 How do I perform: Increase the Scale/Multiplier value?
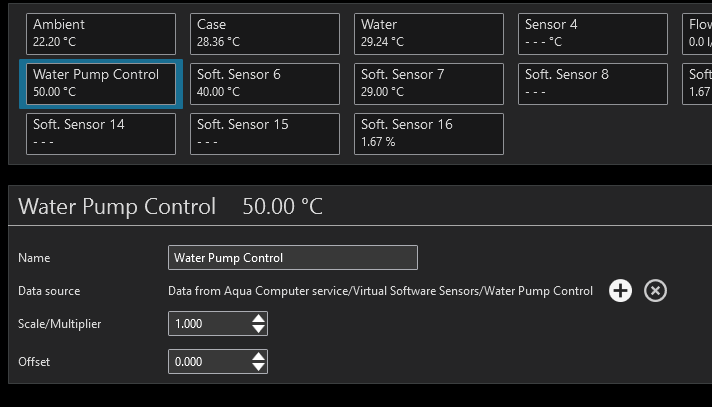259,319
